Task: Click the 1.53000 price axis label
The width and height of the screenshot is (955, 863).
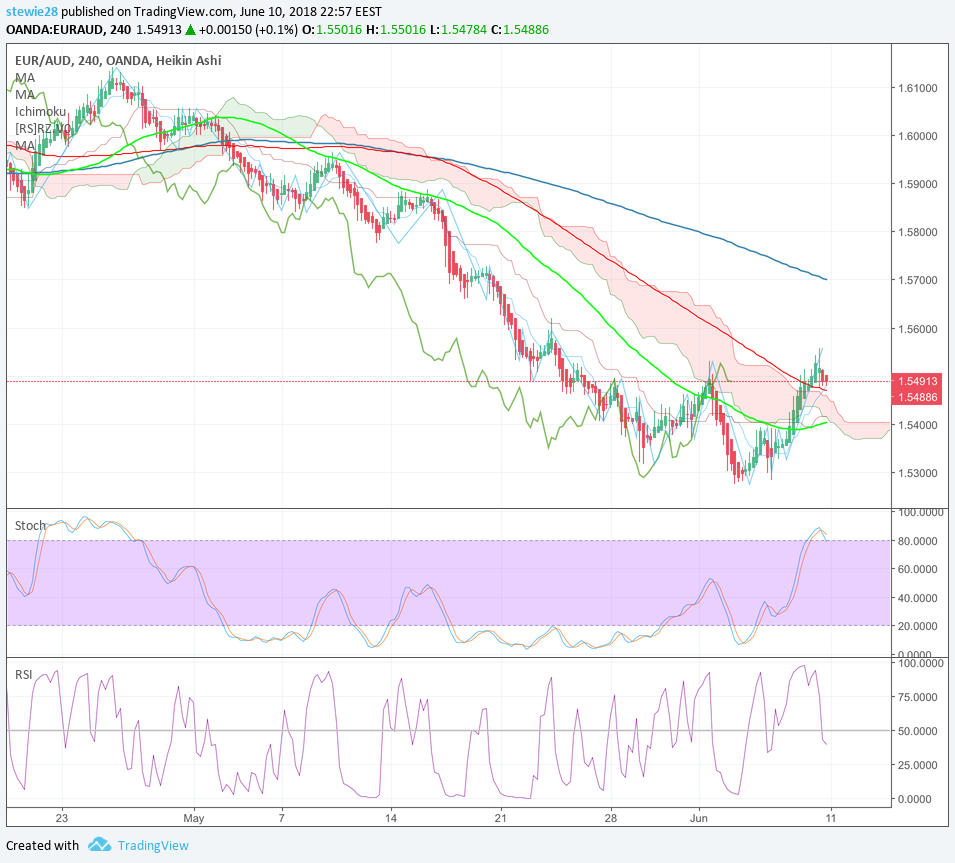Action: pos(918,473)
